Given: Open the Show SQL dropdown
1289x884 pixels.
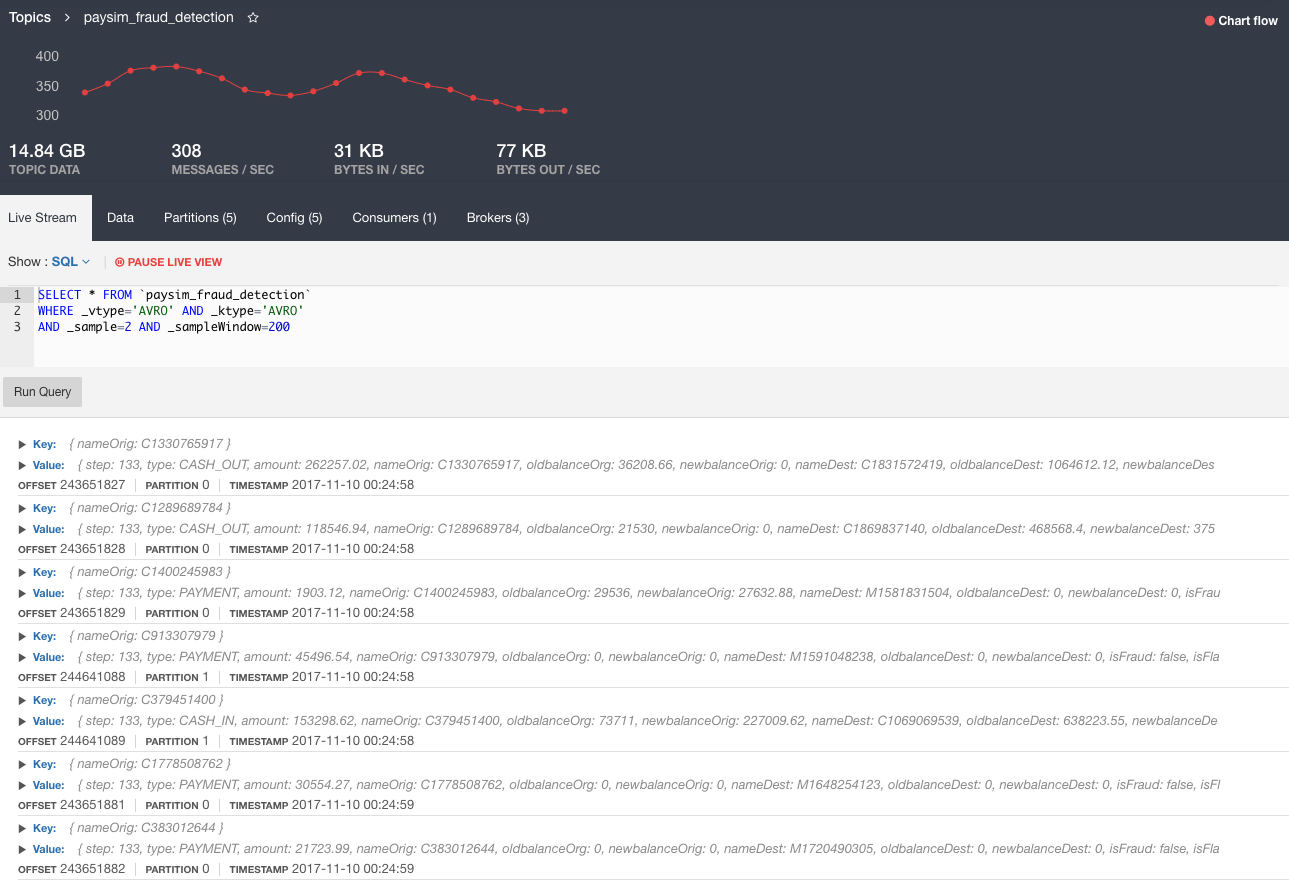Looking at the screenshot, I should (x=71, y=261).
